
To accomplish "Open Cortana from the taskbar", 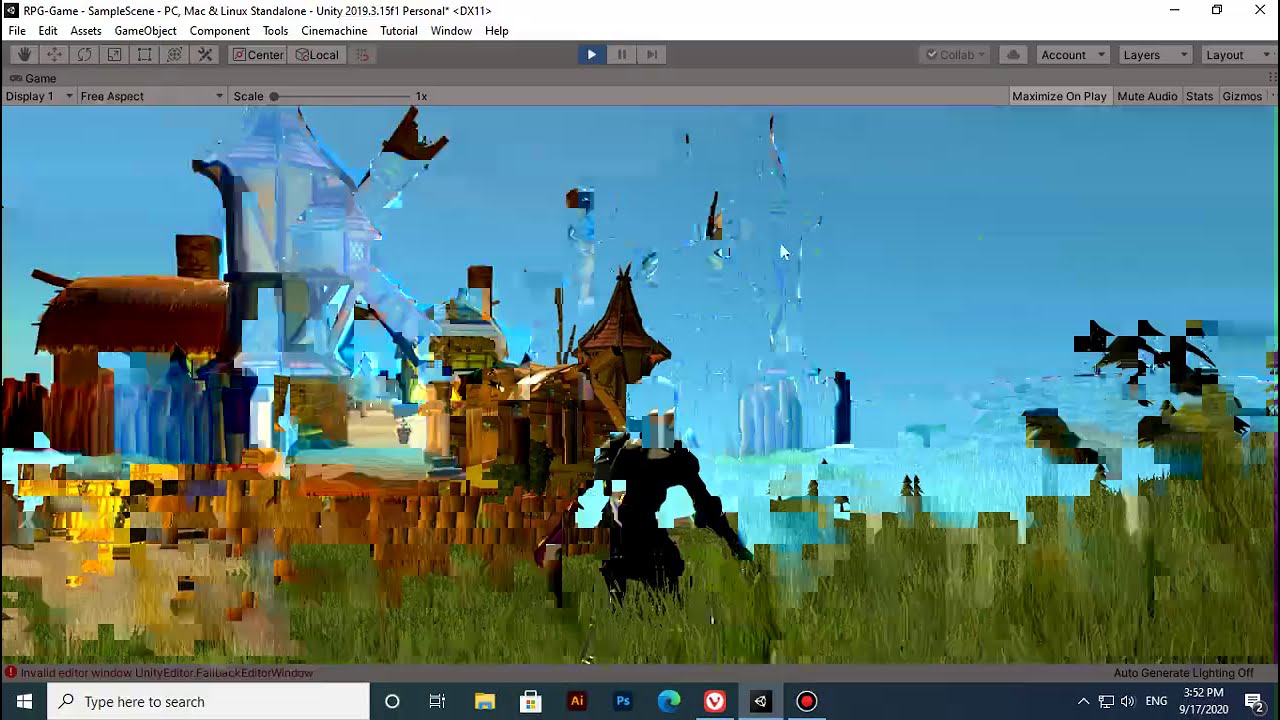I will tap(392, 702).
